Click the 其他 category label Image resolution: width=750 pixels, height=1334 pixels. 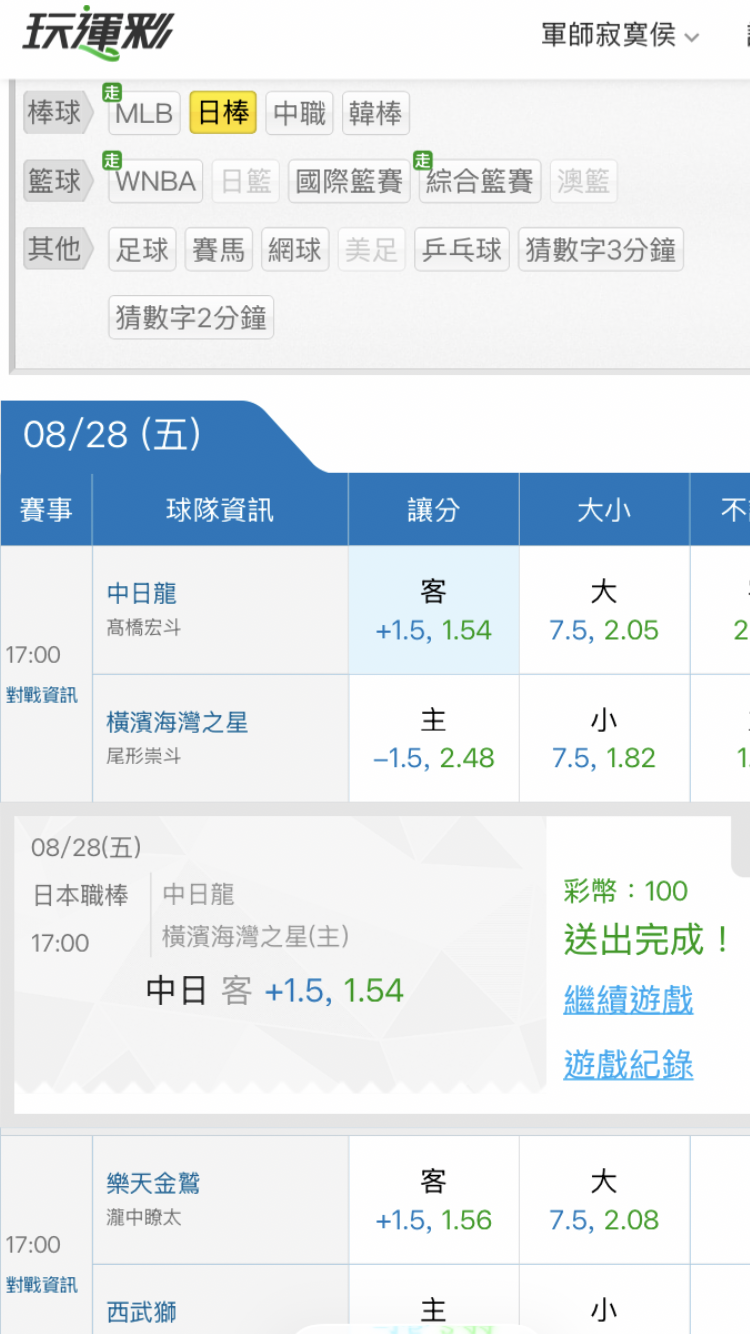pos(58,249)
